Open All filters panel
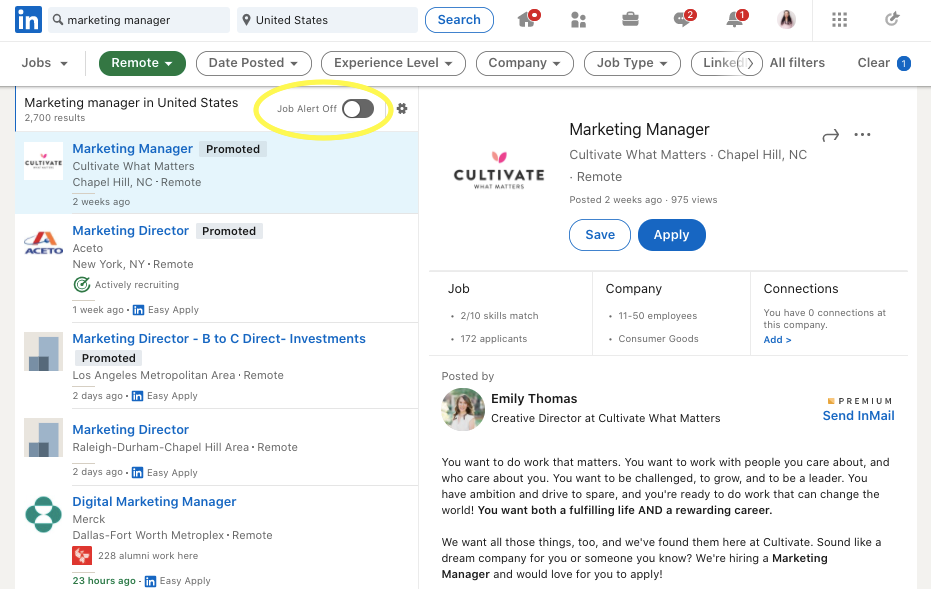 (797, 63)
